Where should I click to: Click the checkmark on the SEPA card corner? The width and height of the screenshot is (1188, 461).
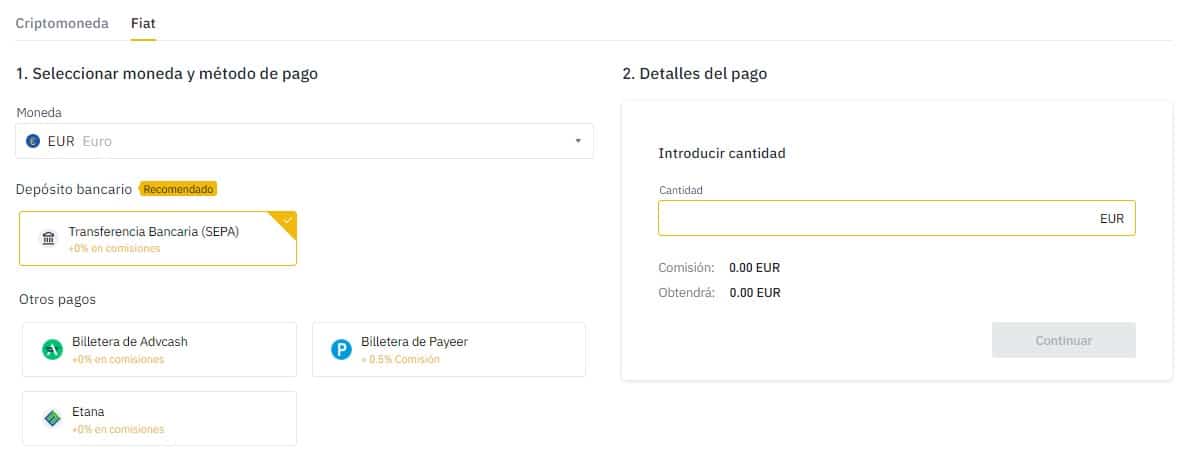[288, 219]
